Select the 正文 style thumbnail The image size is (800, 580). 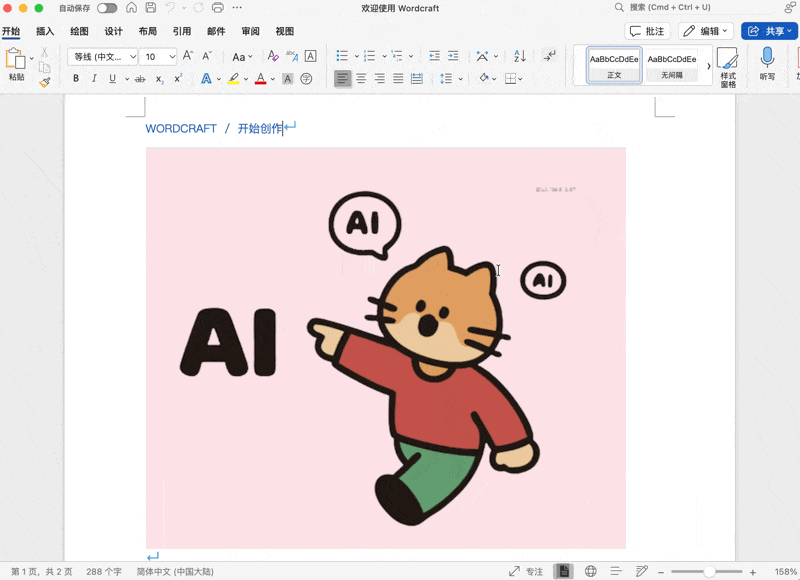[x=614, y=65]
